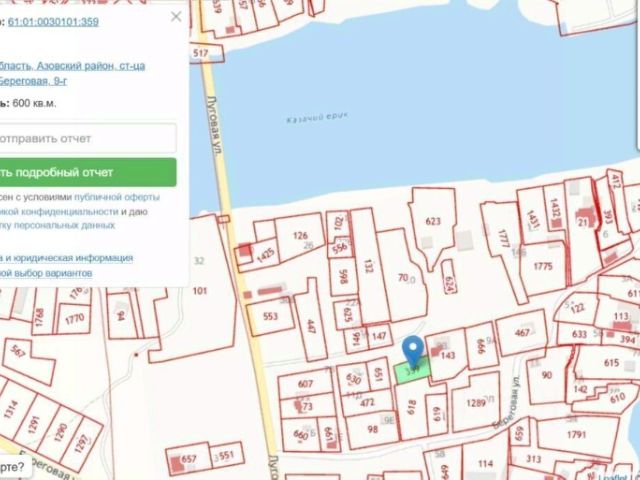Image resolution: width=640 pixels, height=480 pixels.
Task: Select parcel 143 on the map
Action: pyautogui.click(x=448, y=356)
